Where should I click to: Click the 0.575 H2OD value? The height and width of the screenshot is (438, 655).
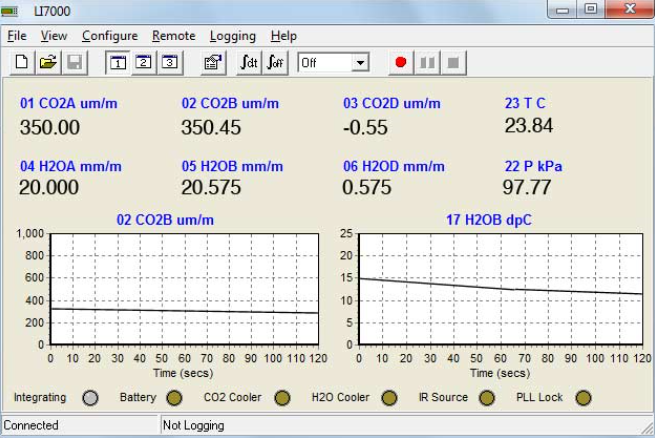tap(367, 187)
